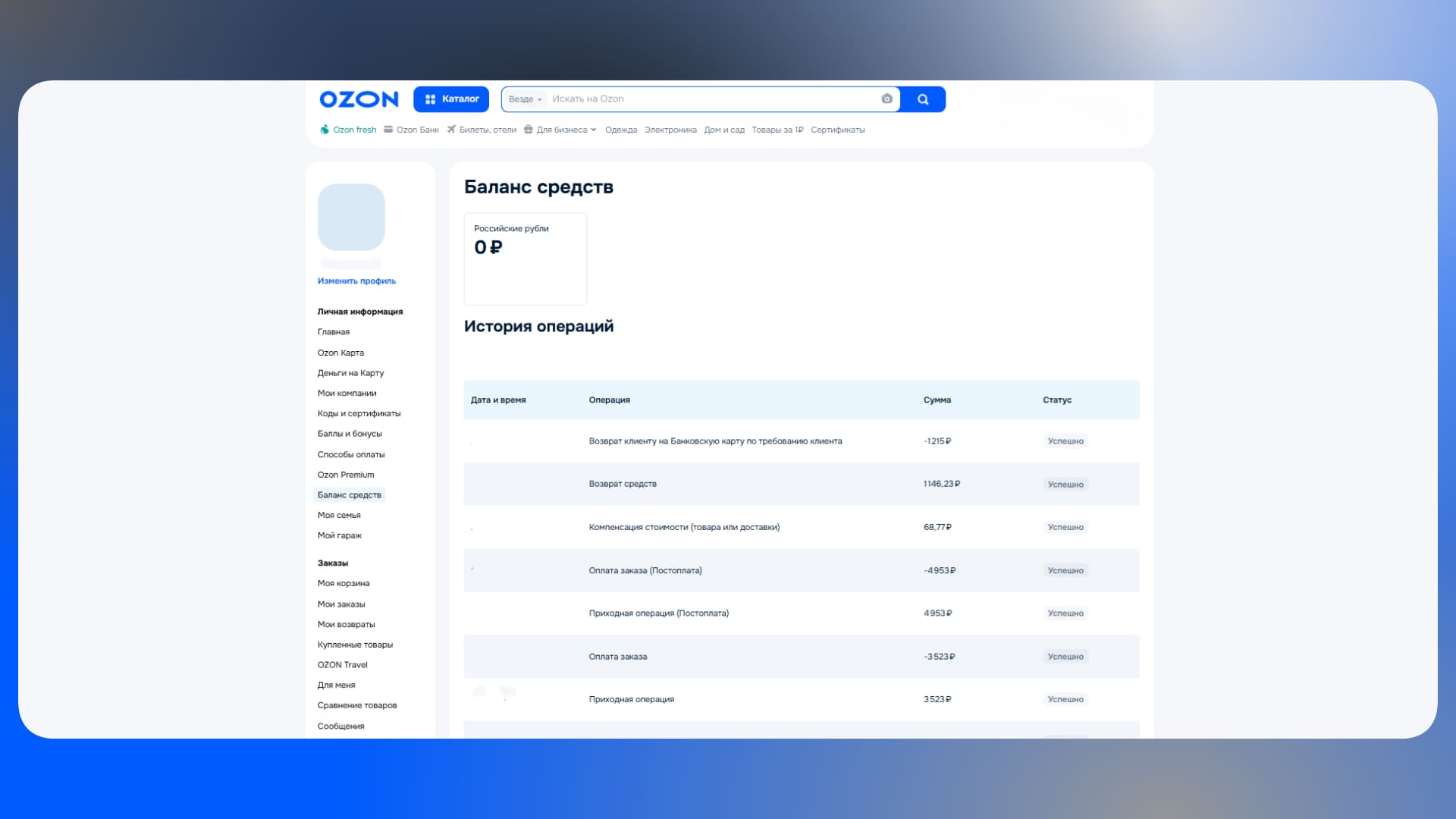The width and height of the screenshot is (1456, 819).
Task: Open Ozon fresh section
Action: (349, 130)
